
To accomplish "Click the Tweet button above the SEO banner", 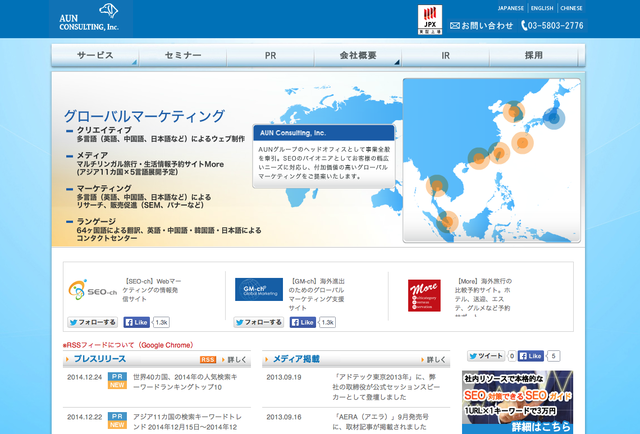I will click(486, 356).
